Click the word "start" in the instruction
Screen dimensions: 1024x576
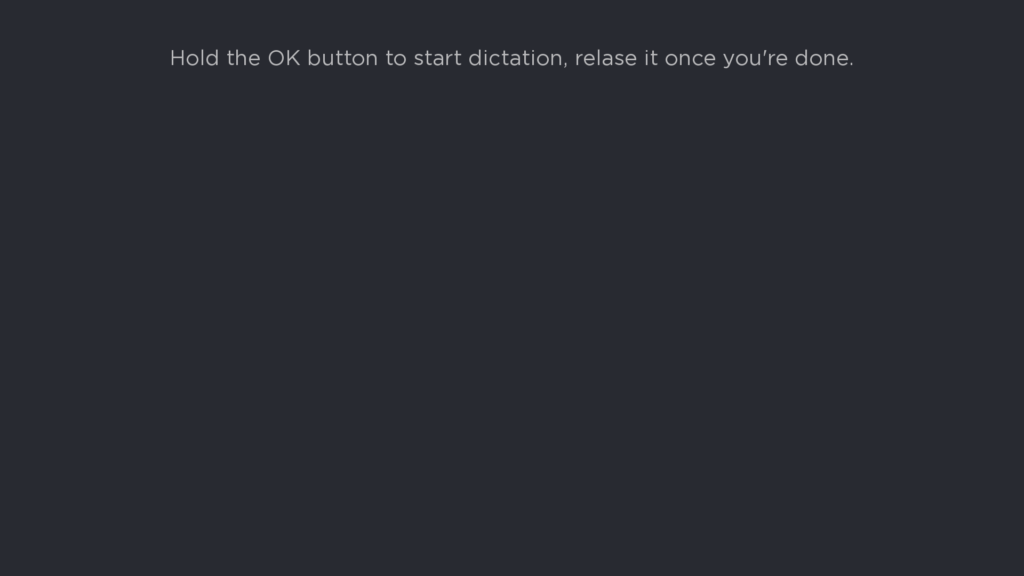click(x=437, y=59)
